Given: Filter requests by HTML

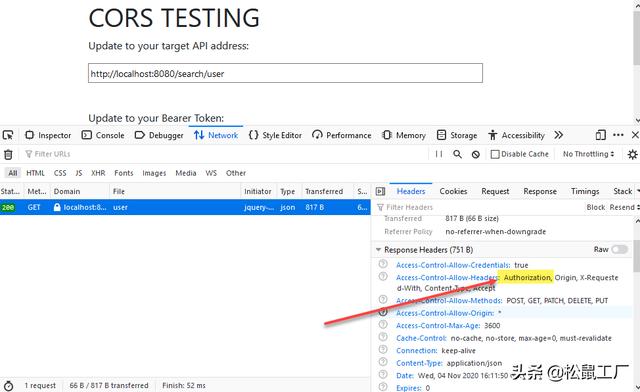Looking at the screenshot, I should tap(35, 173).
